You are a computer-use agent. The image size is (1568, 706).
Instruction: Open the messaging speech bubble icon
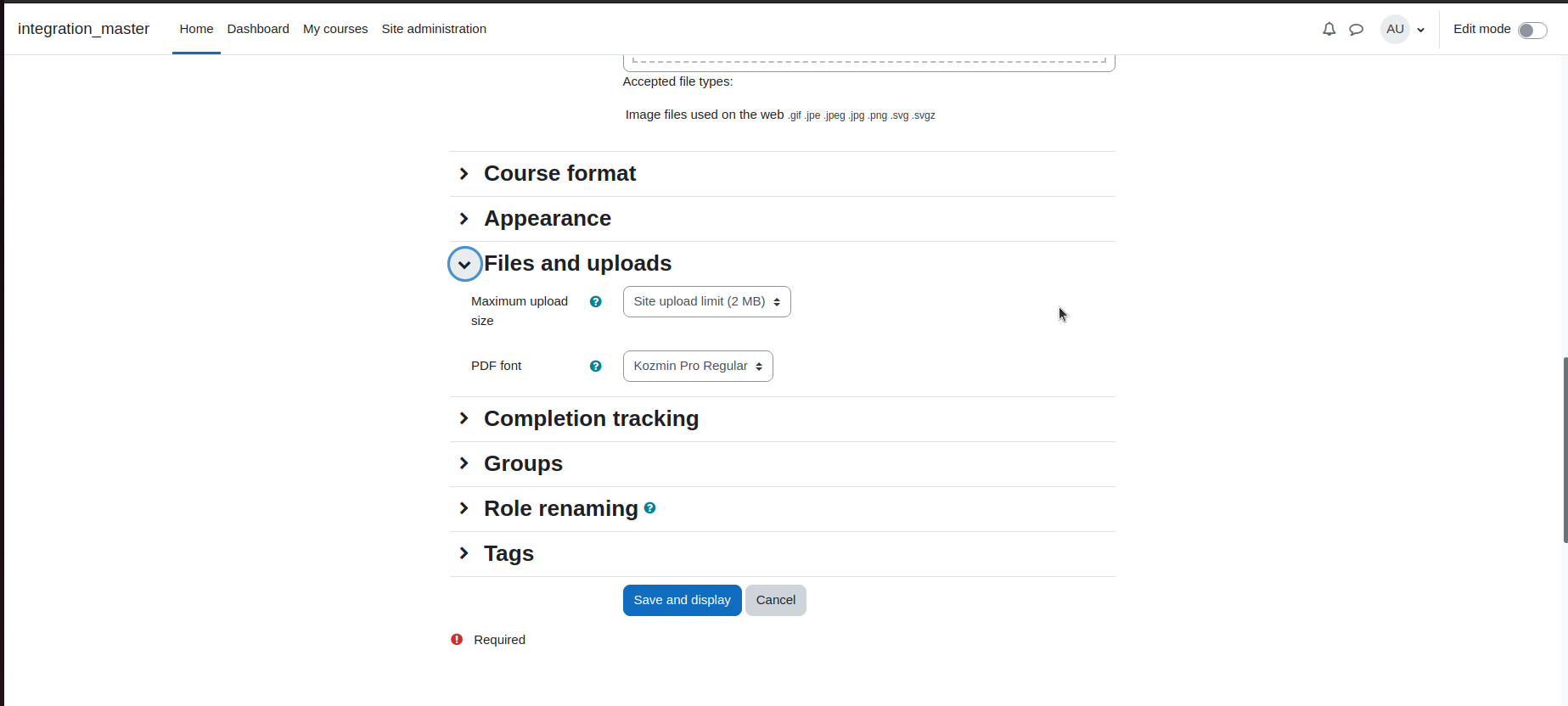[1356, 29]
